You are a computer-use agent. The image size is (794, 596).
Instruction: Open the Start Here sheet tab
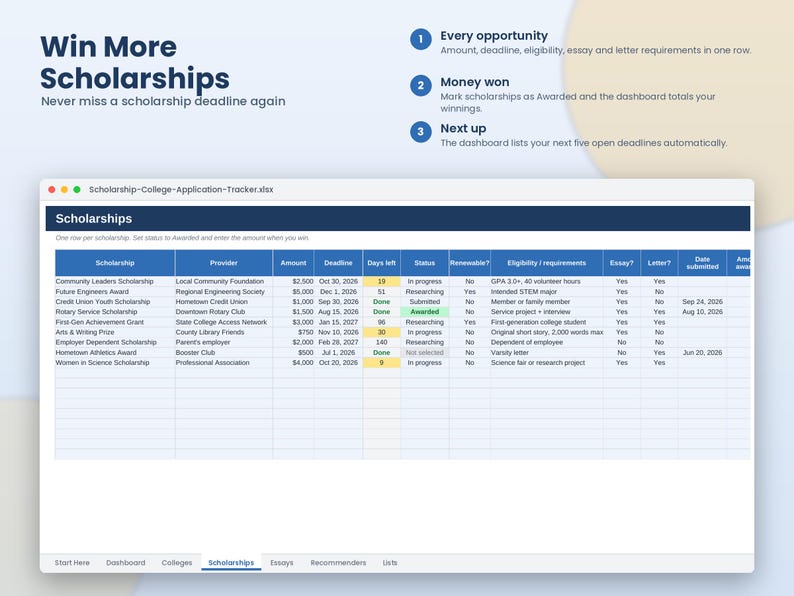(x=72, y=563)
